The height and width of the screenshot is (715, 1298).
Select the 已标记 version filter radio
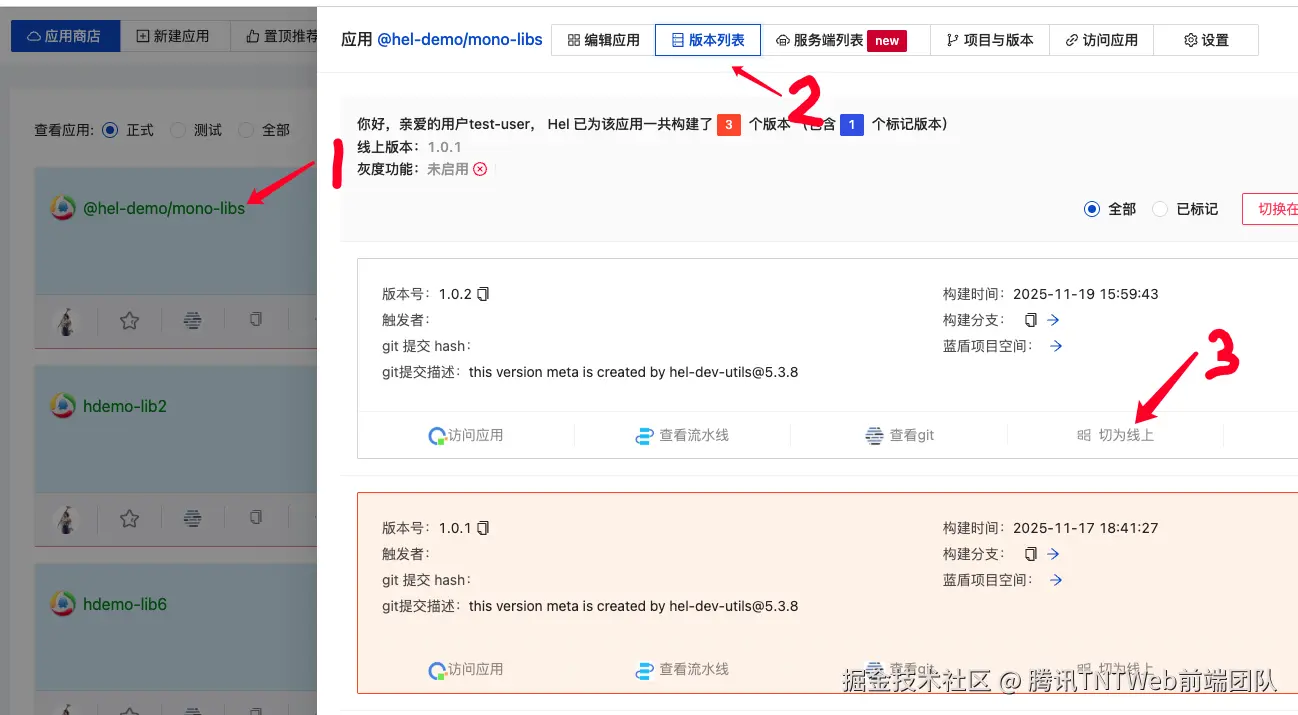(1160, 209)
